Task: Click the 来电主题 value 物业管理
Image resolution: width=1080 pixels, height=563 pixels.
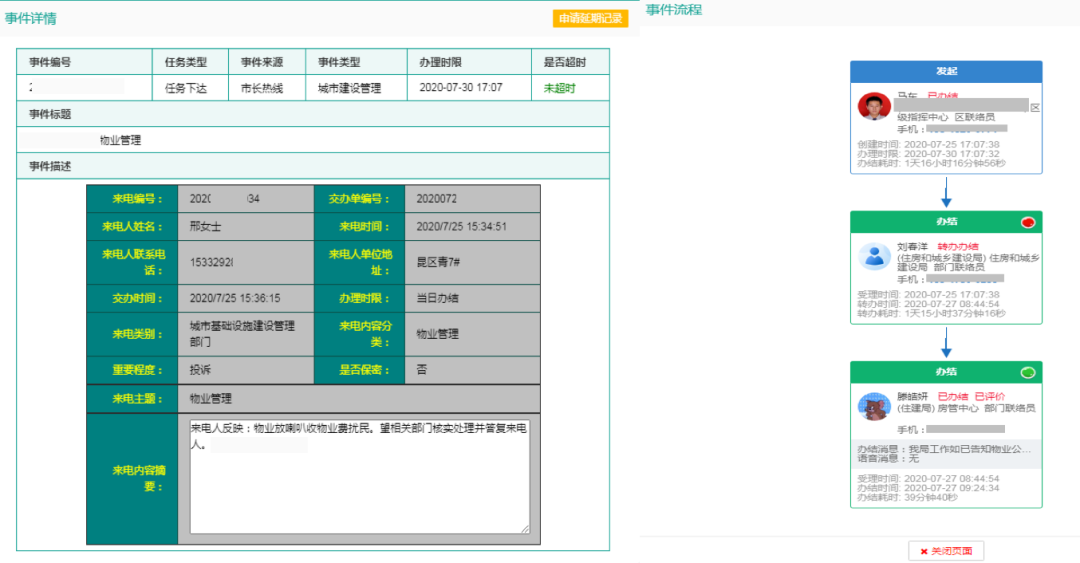Action: tap(211, 398)
